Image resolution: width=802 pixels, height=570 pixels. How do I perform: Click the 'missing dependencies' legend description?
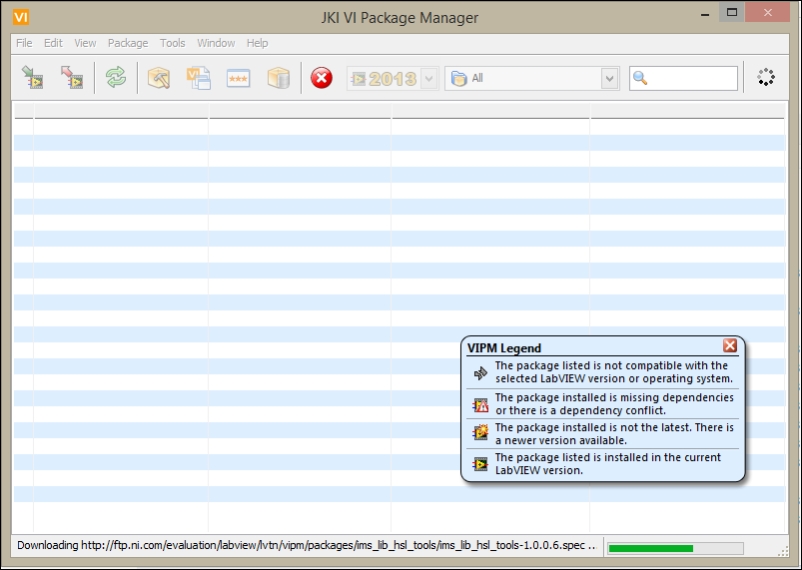pos(614,404)
